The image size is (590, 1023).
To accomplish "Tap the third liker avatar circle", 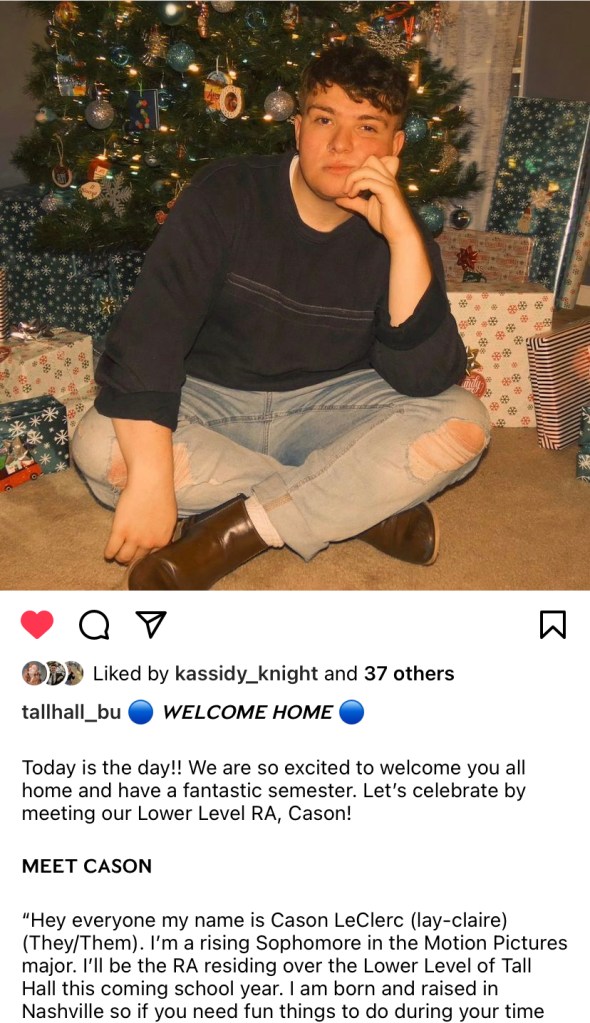I will tap(73, 673).
